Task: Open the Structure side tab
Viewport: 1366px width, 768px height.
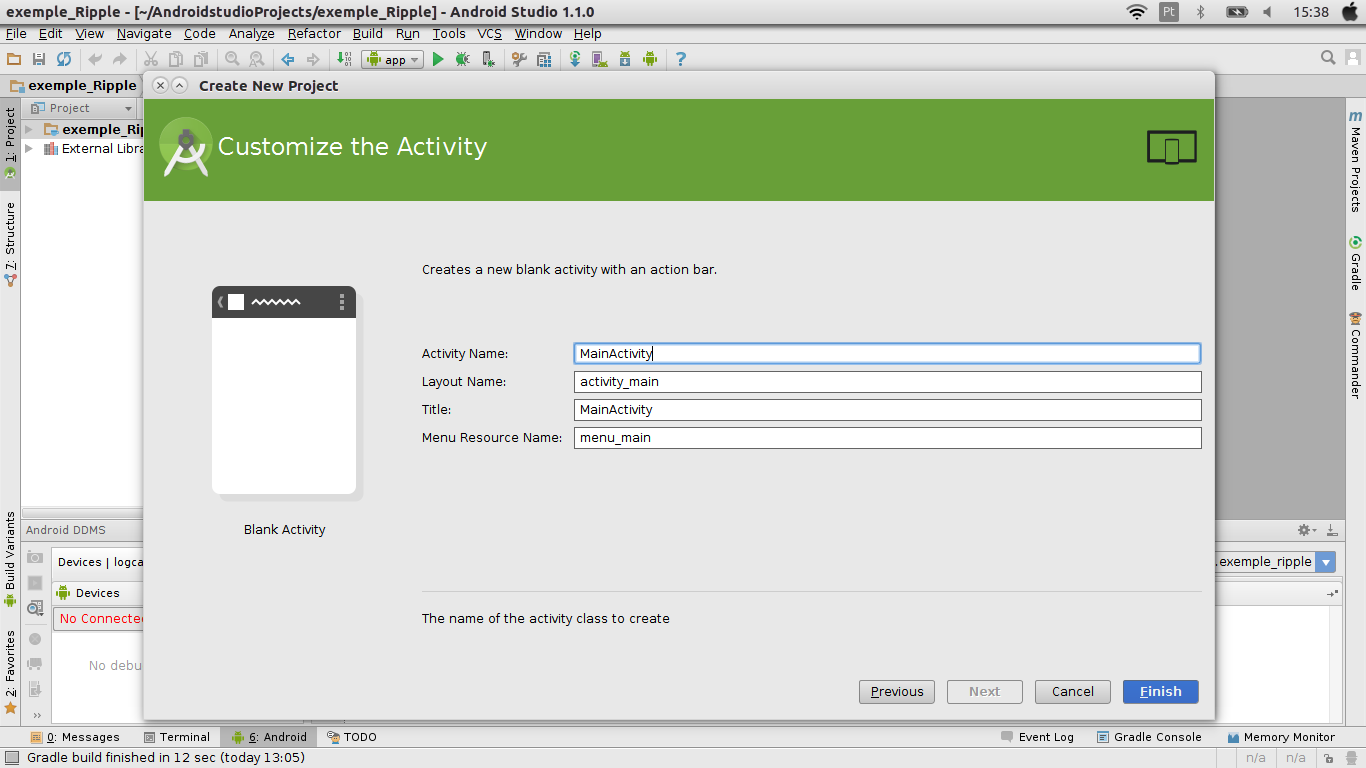Action: (10, 244)
